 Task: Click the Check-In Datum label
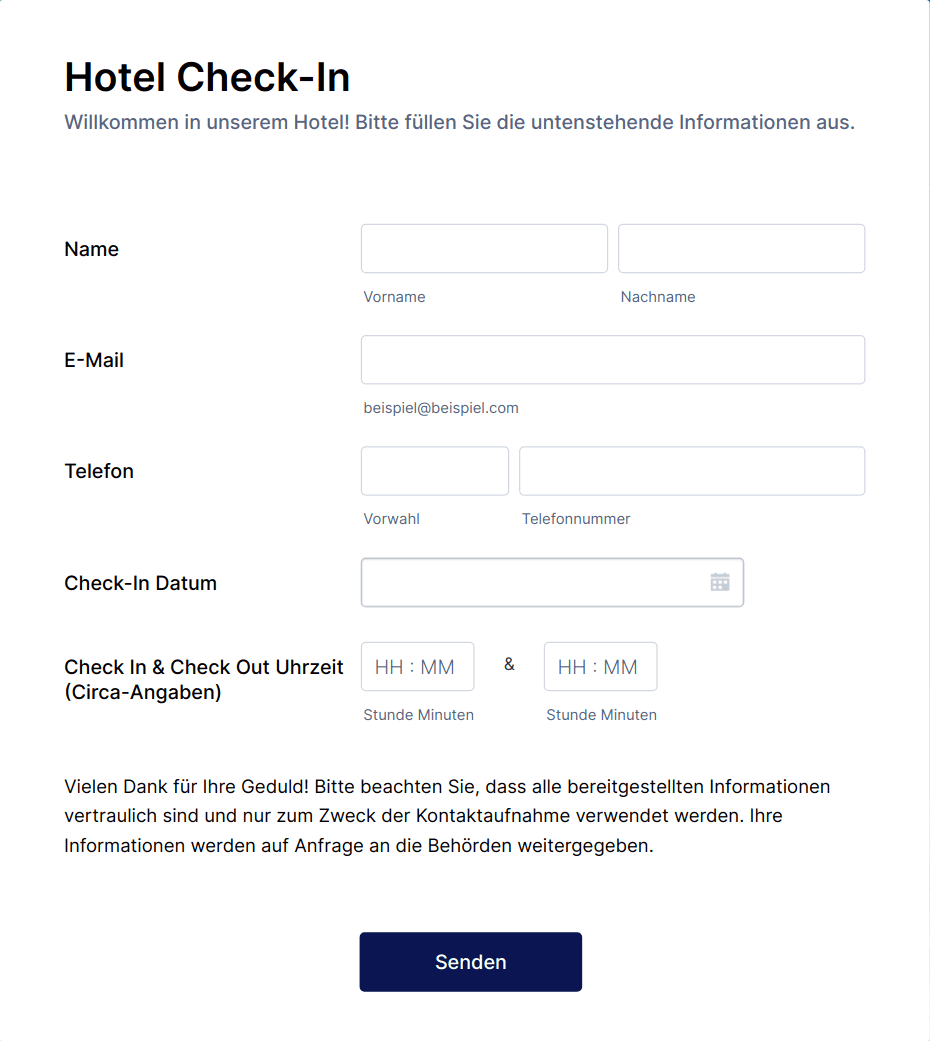click(141, 583)
